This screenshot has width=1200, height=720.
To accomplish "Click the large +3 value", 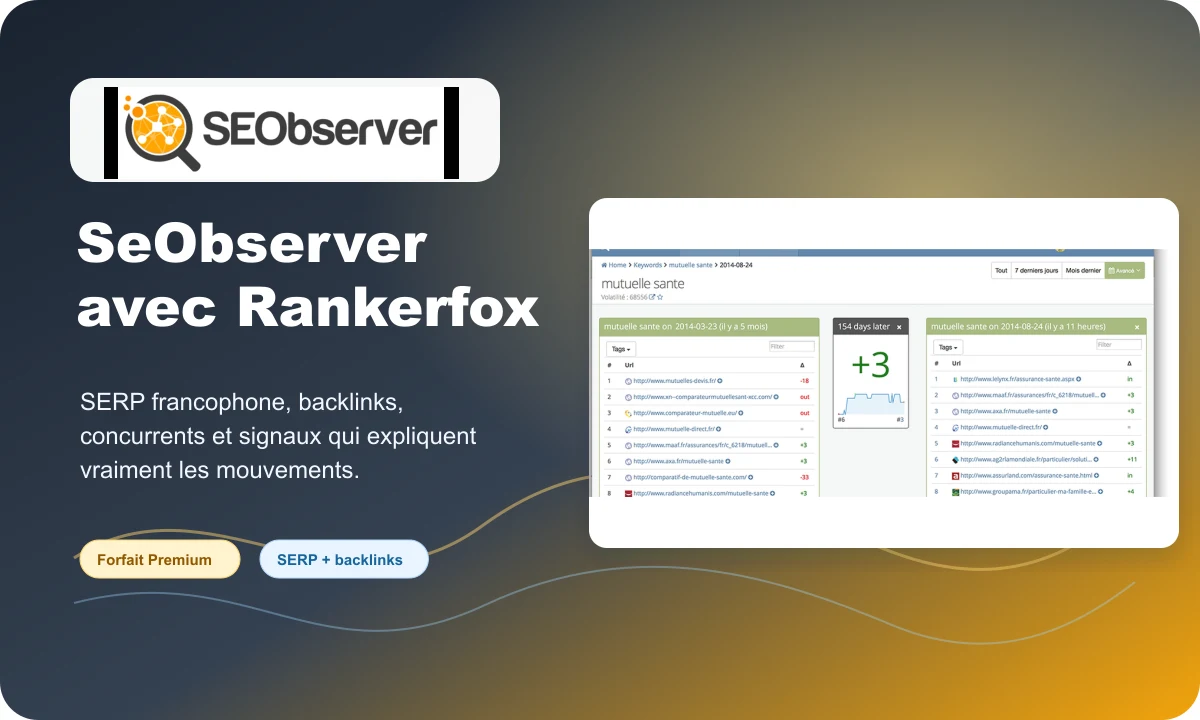I will [871, 364].
